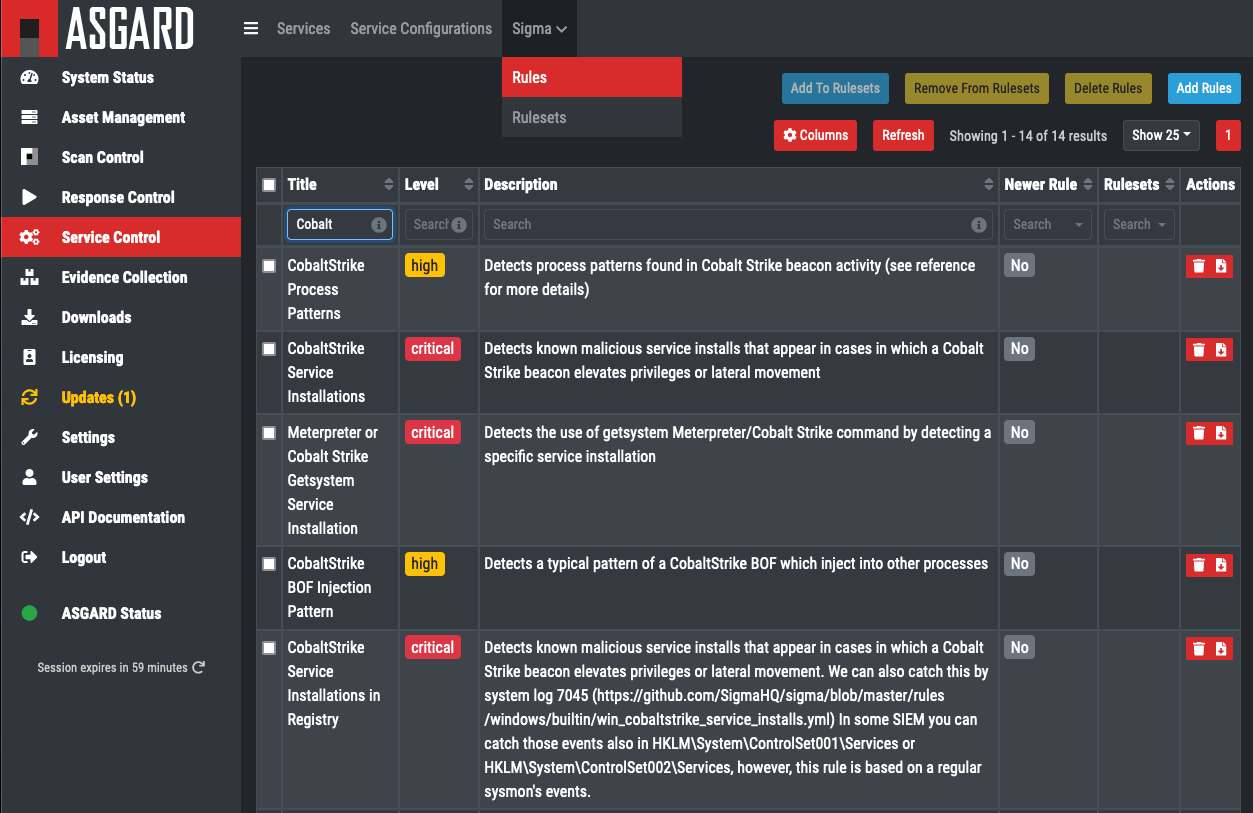Viewport: 1253px width, 813px height.
Task: Select Rulesets from the Sigma menu
Action: click(539, 117)
